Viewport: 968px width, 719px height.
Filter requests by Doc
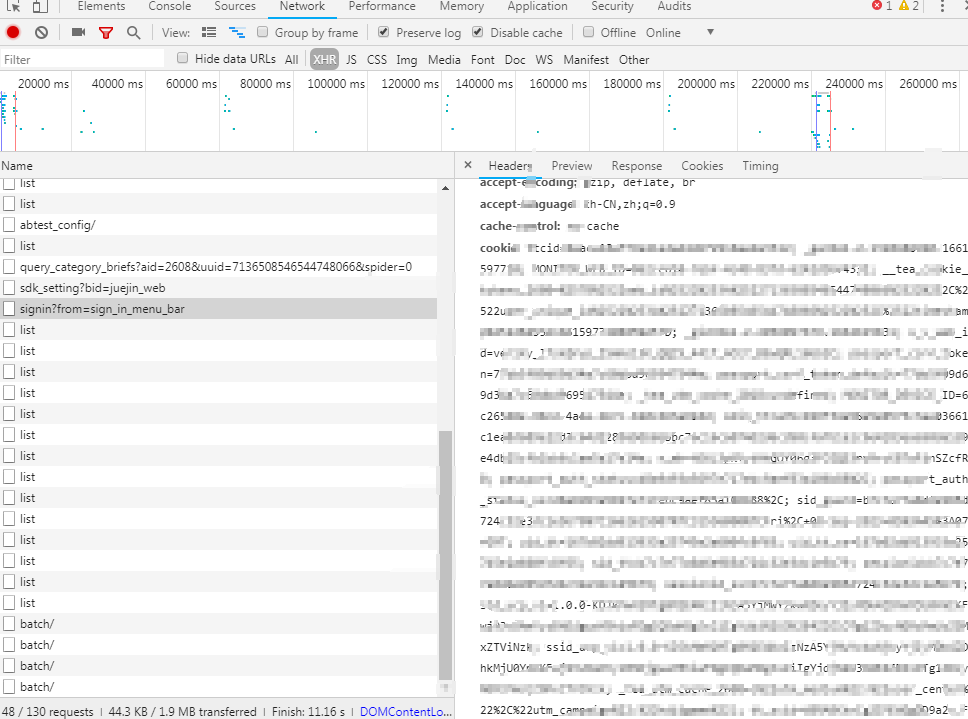(515, 59)
